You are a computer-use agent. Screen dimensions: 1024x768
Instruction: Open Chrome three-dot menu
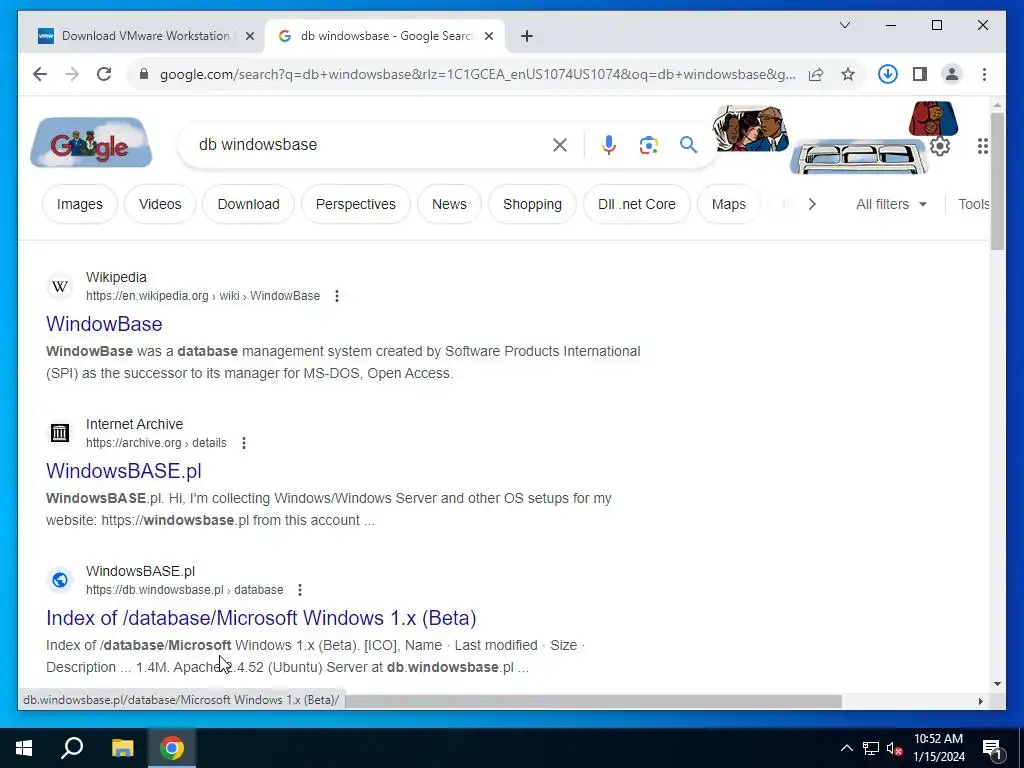click(x=984, y=74)
